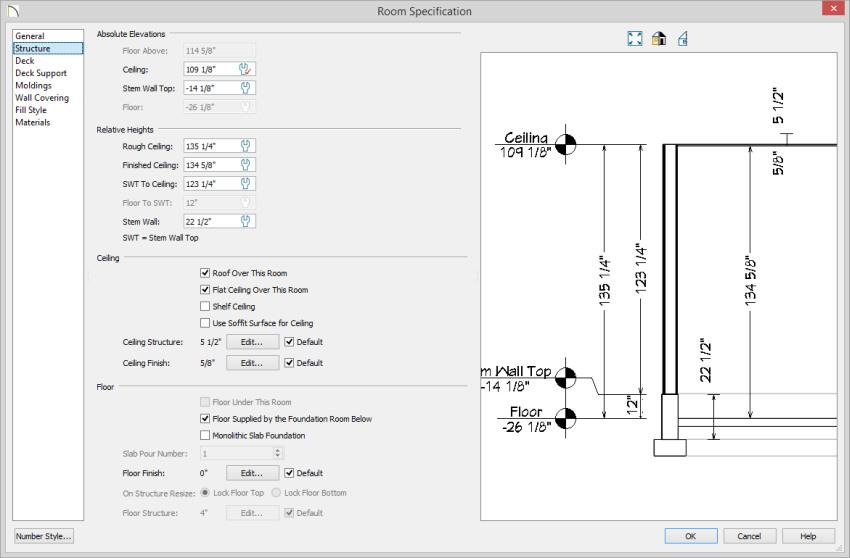Click the wrench icon beside Rough Ceiling

pos(245,146)
